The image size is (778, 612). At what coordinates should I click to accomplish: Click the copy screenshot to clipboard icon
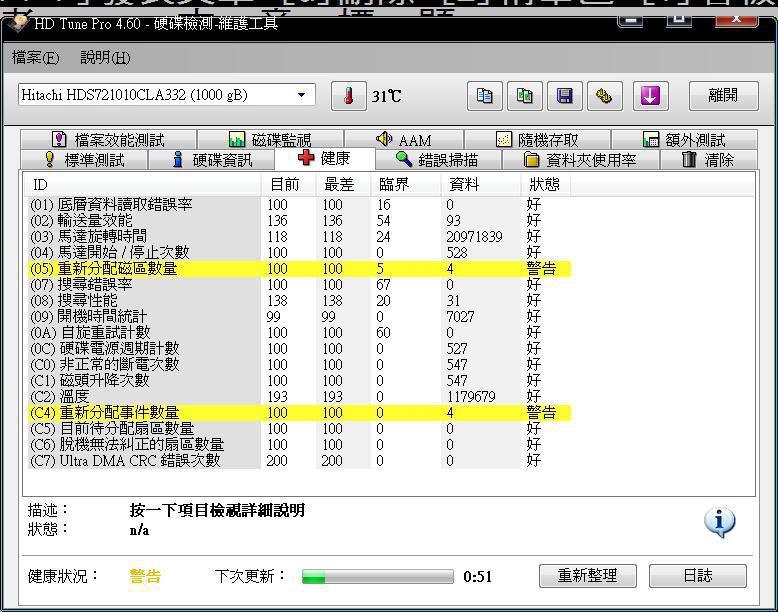[x=525, y=96]
